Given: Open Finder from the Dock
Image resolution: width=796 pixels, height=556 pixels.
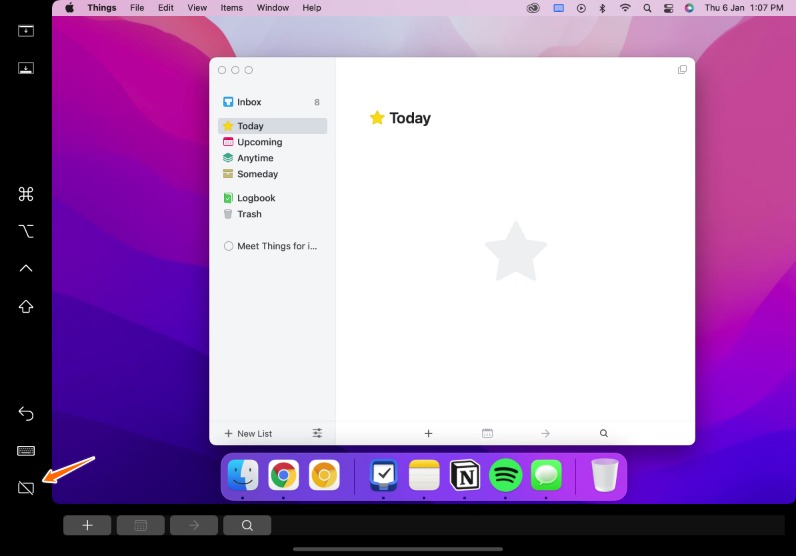Looking at the screenshot, I should pos(243,475).
